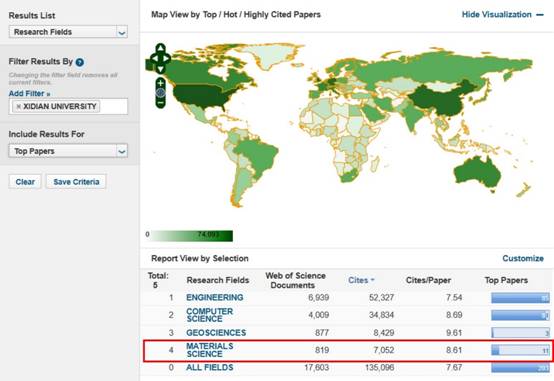The width and height of the screenshot is (554, 381).
Task: Open the ENGINEERING research field
Action: [214, 297]
